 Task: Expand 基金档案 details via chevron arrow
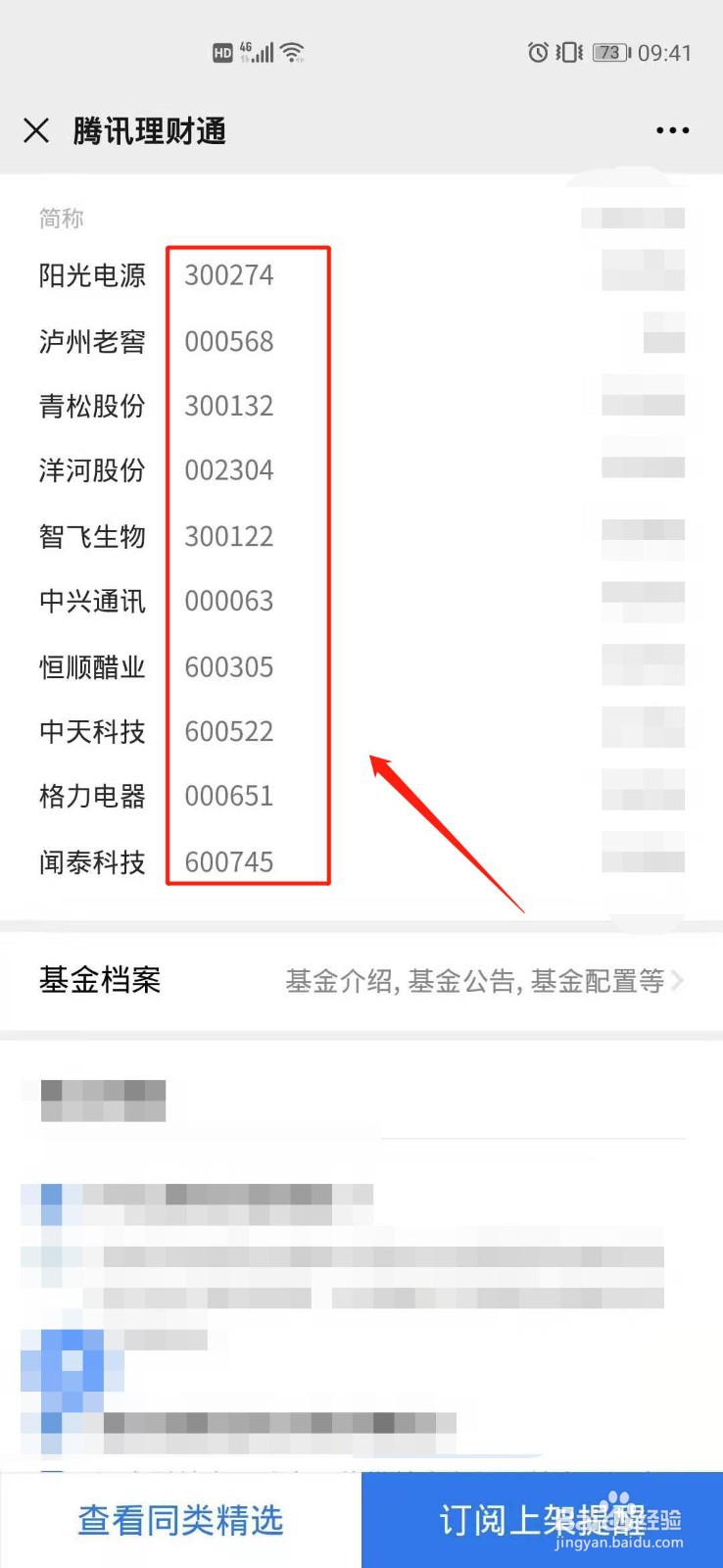point(677,980)
